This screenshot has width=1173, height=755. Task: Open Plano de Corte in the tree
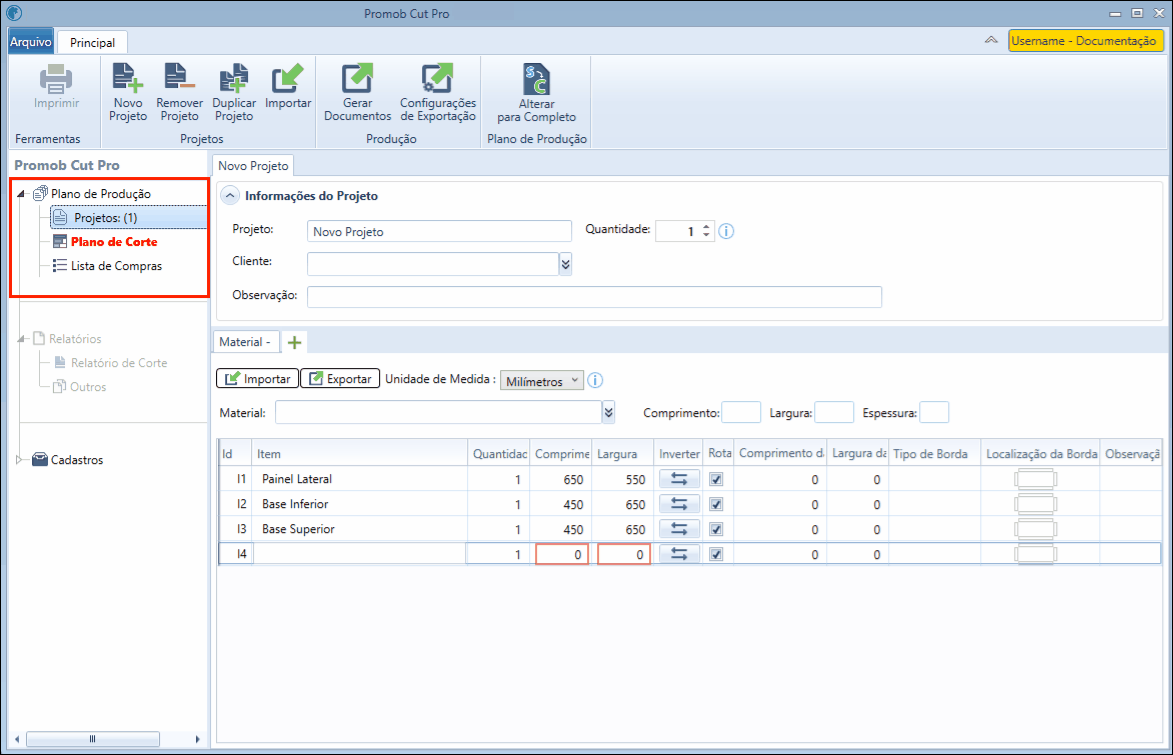(x=114, y=242)
